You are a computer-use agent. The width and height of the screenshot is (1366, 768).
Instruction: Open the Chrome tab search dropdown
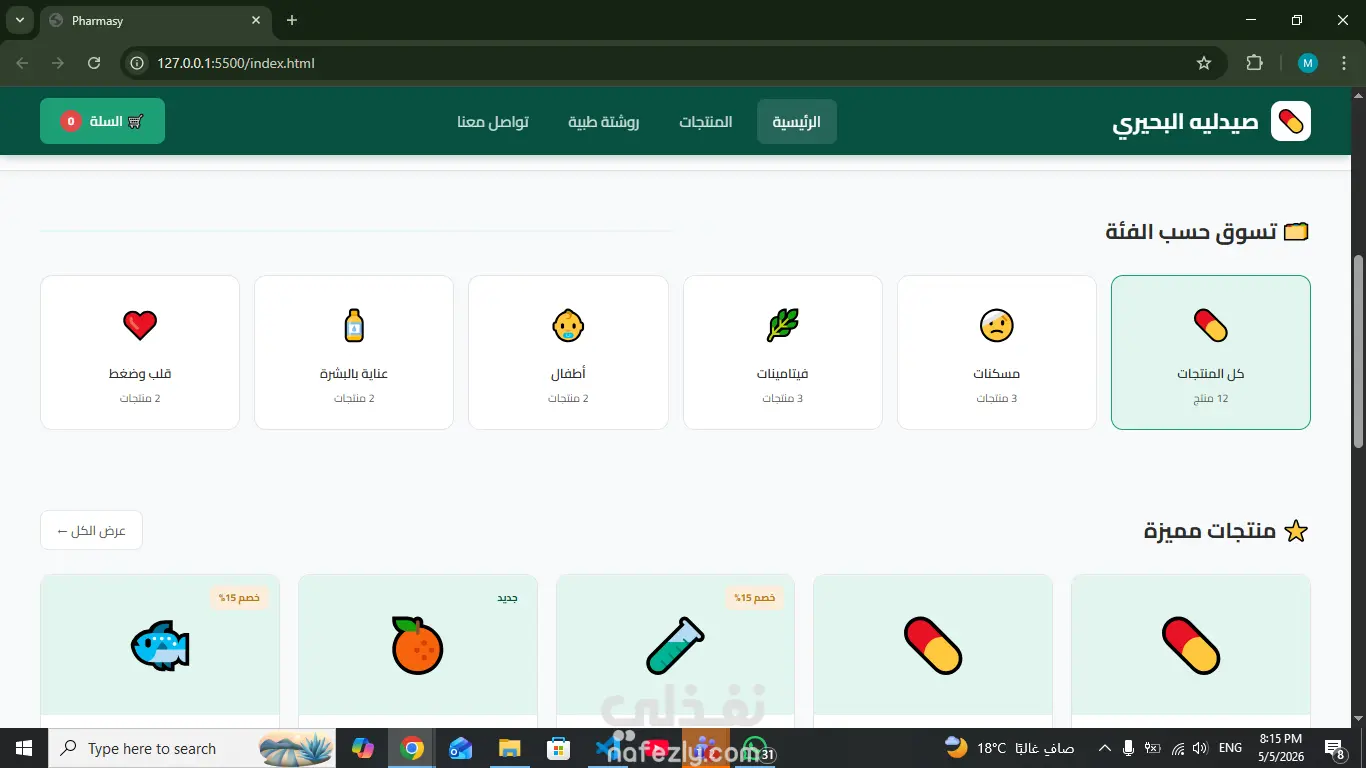tap(19, 20)
